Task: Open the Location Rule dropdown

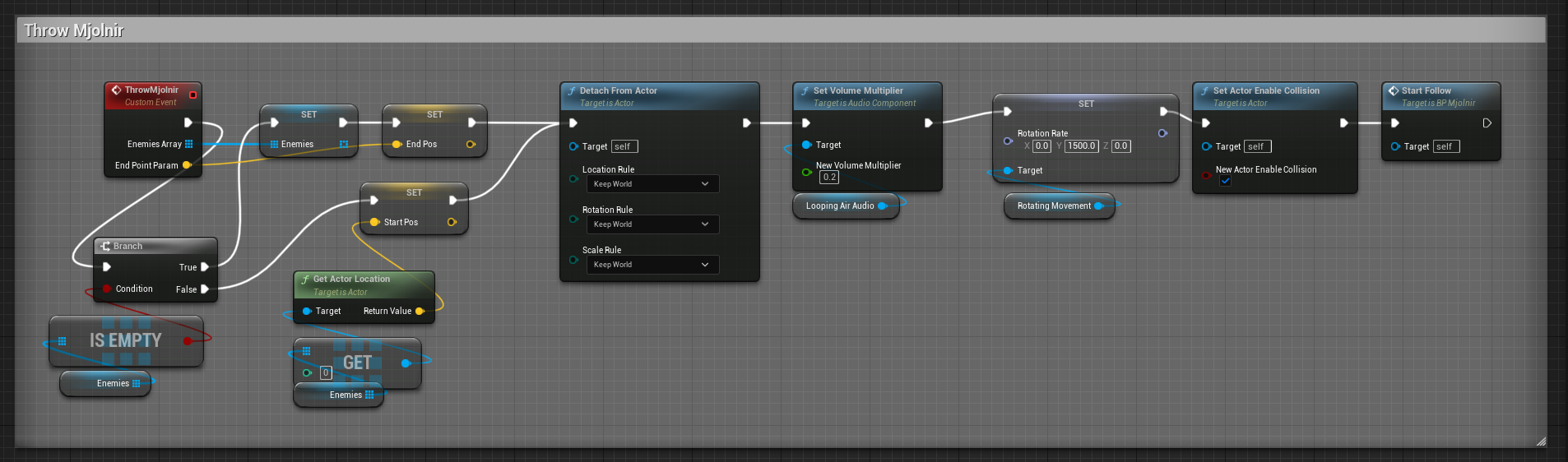Action: (x=652, y=184)
